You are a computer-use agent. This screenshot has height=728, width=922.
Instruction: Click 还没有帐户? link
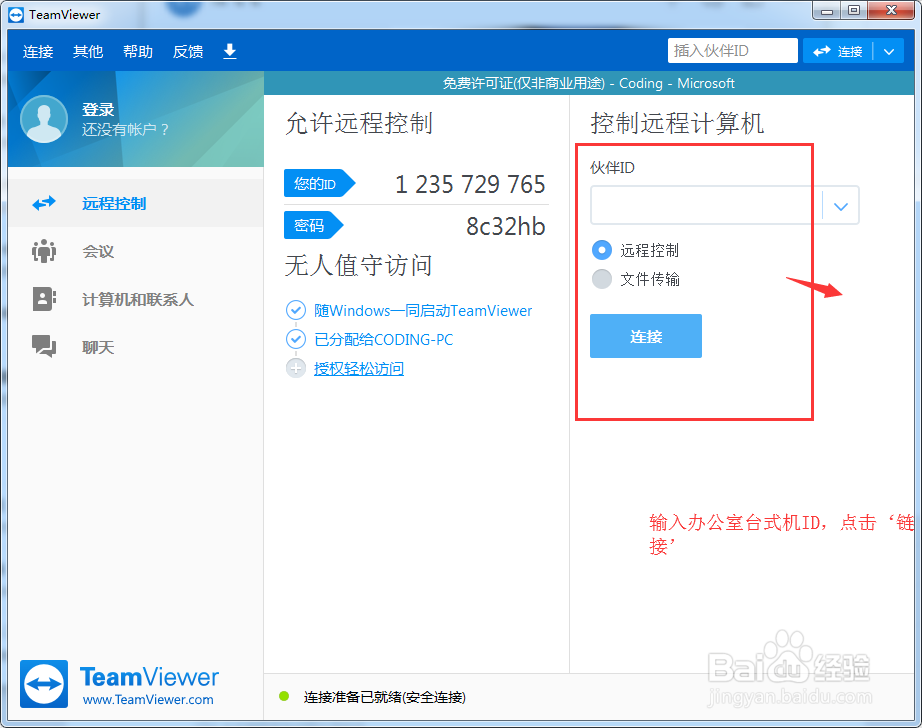point(125,129)
